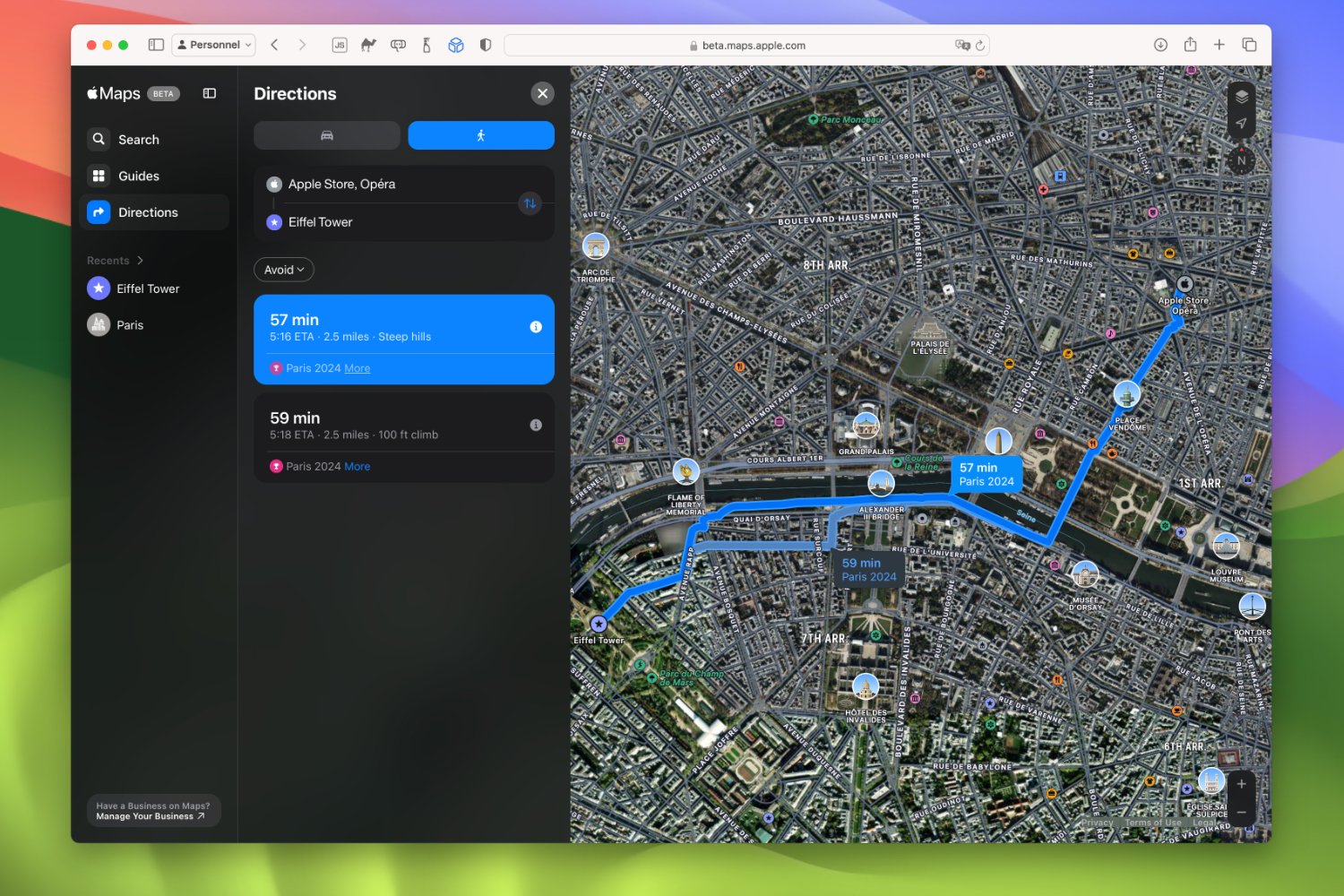Go forward with the right arrow

(x=302, y=45)
